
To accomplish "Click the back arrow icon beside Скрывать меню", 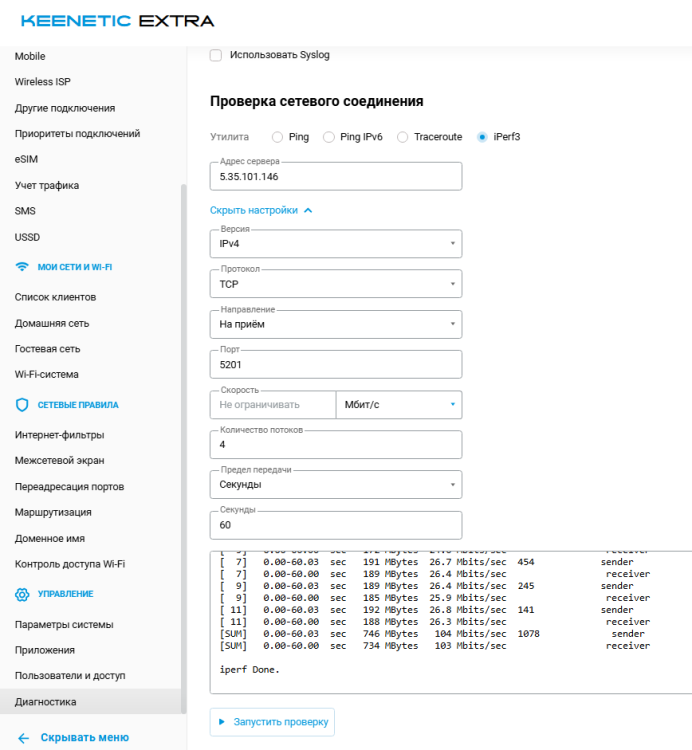I will tap(23, 738).
